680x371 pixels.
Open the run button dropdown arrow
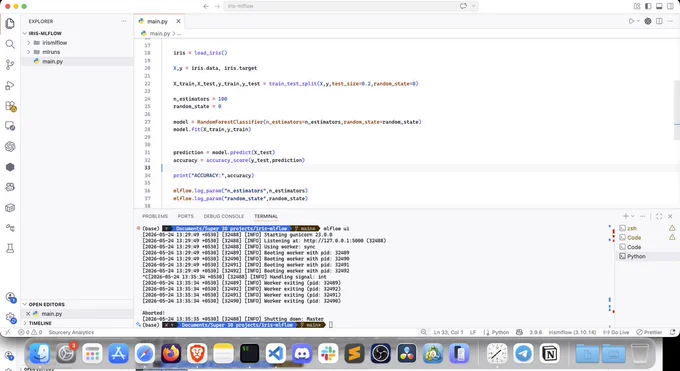pyautogui.click(x=638, y=21)
